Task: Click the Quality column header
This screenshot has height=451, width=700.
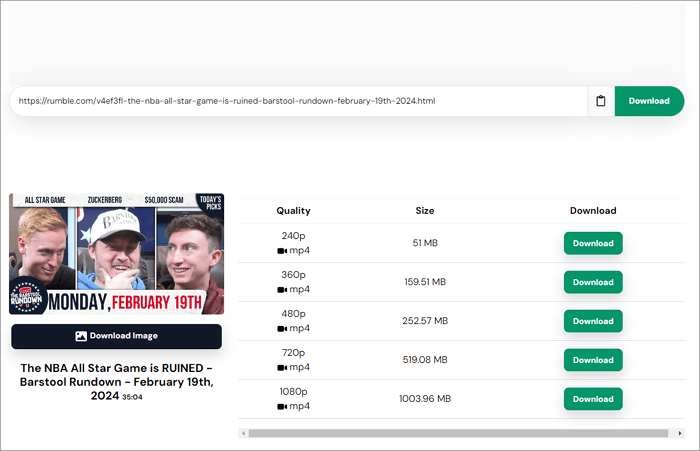Action: tap(293, 211)
